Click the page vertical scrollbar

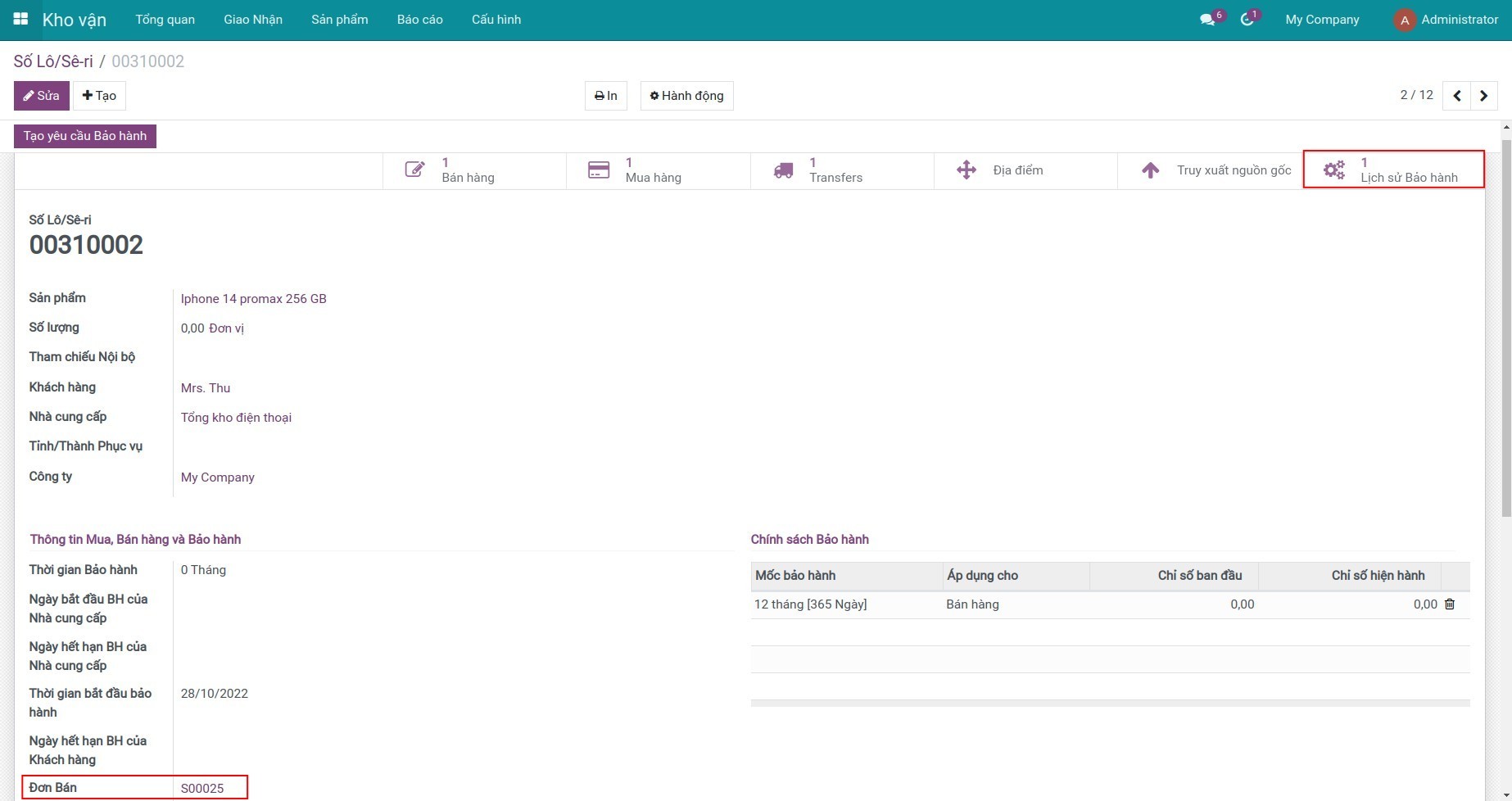(1505, 328)
